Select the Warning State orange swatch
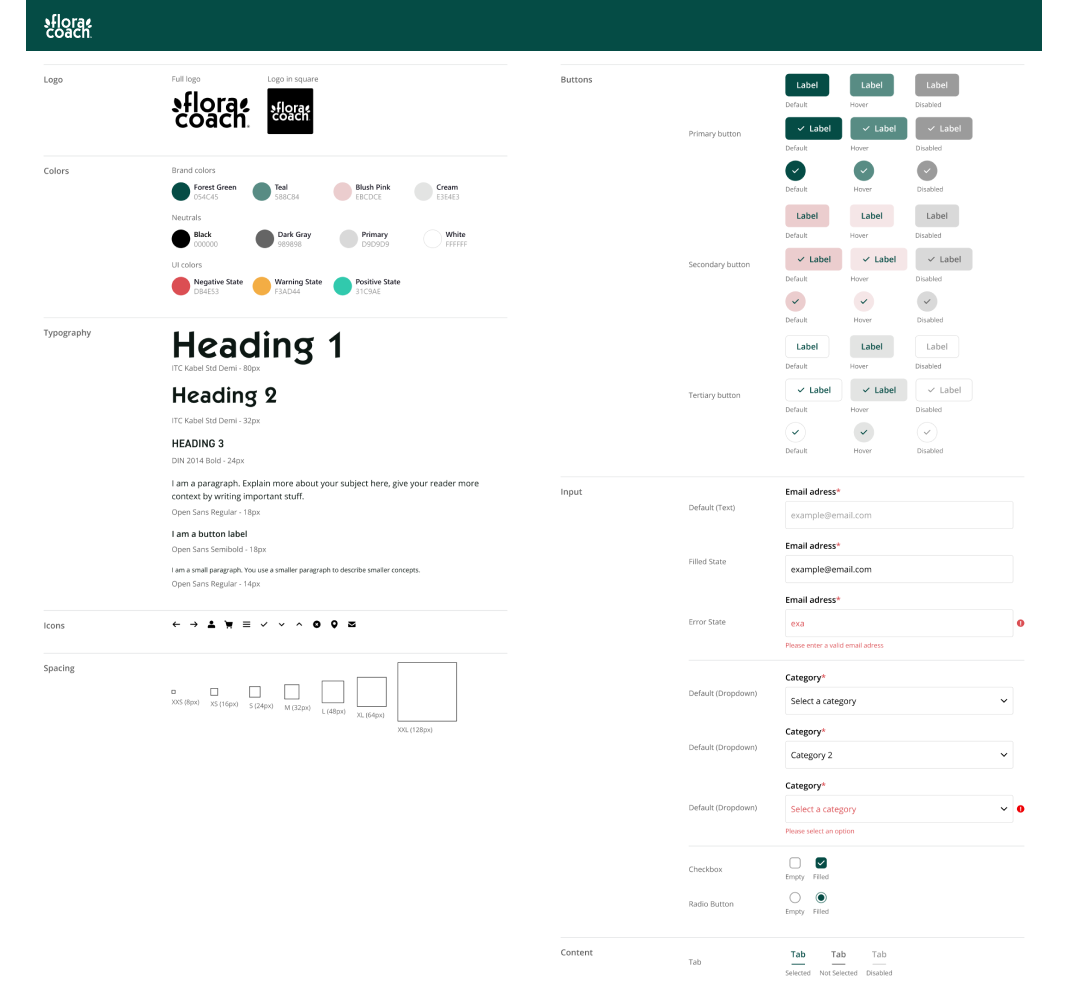1067x999 pixels. [262, 286]
